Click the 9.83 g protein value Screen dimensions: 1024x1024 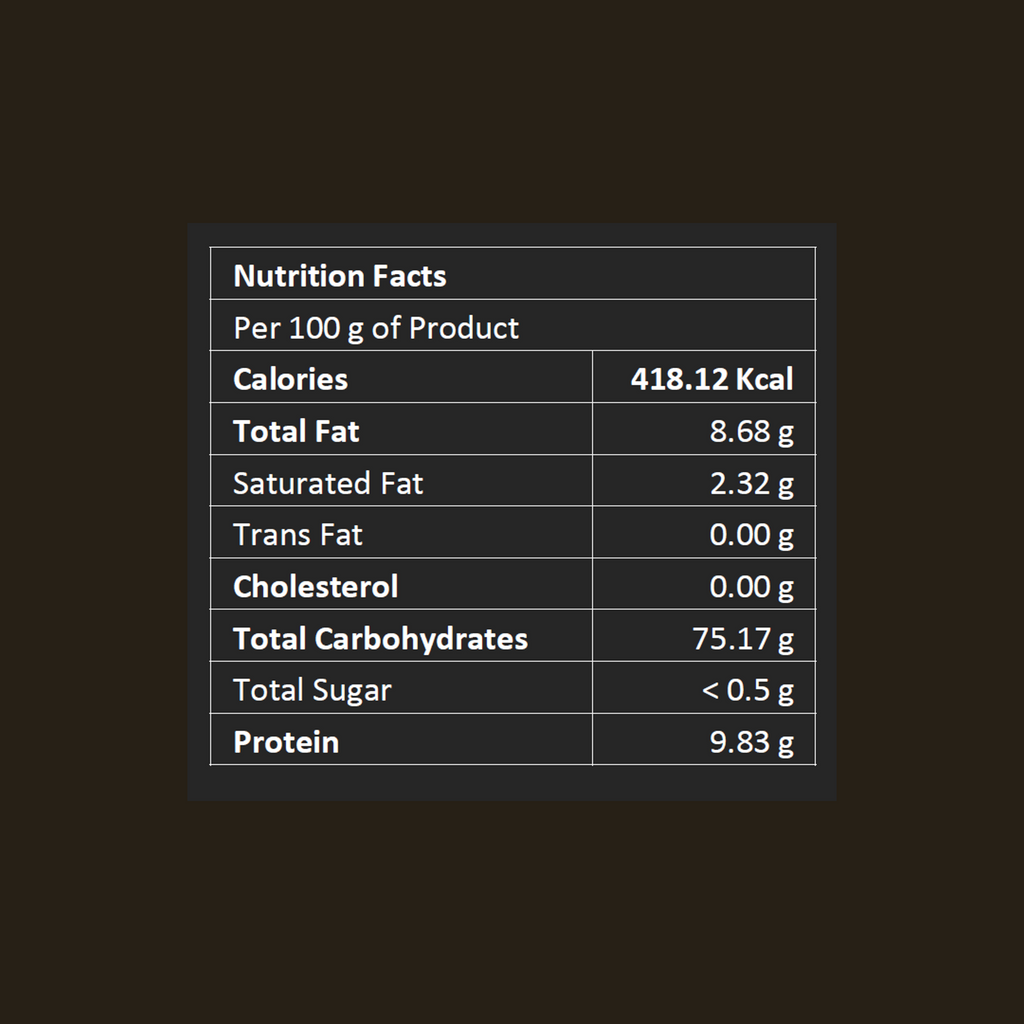coord(751,742)
